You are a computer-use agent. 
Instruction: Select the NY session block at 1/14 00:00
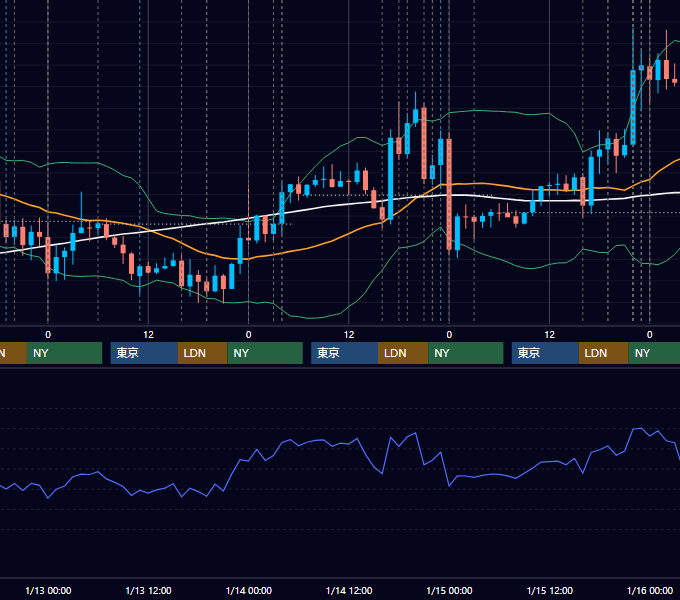tap(265, 353)
